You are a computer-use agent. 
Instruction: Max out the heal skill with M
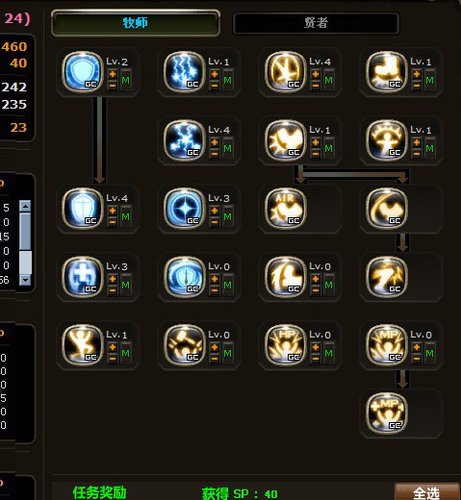tap(126, 285)
